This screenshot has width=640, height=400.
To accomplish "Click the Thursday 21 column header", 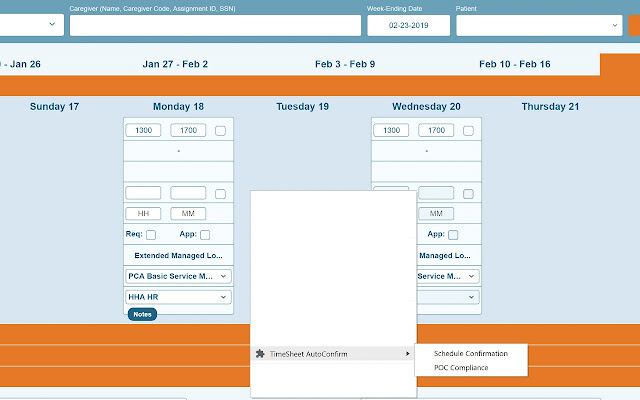I will pyautogui.click(x=550, y=107).
